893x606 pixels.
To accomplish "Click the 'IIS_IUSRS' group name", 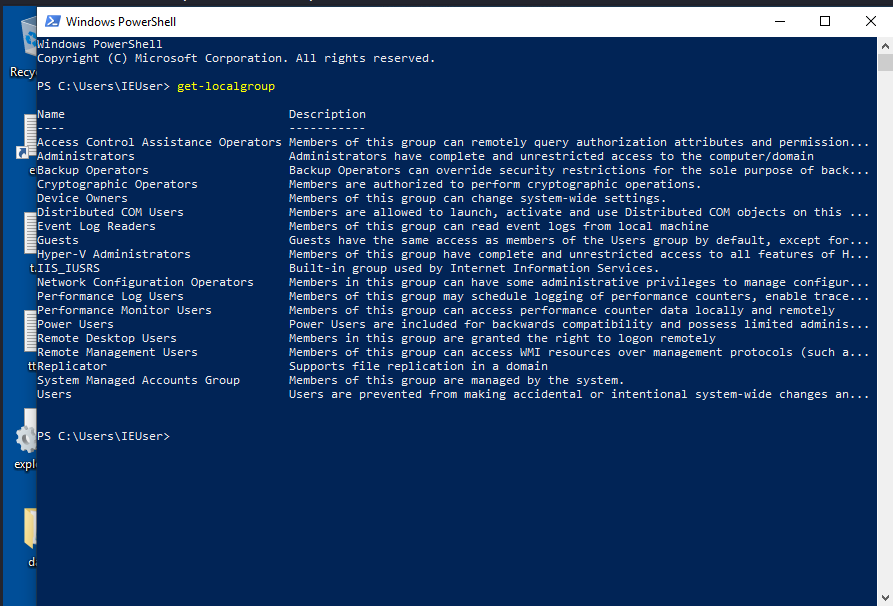I will [x=68, y=268].
